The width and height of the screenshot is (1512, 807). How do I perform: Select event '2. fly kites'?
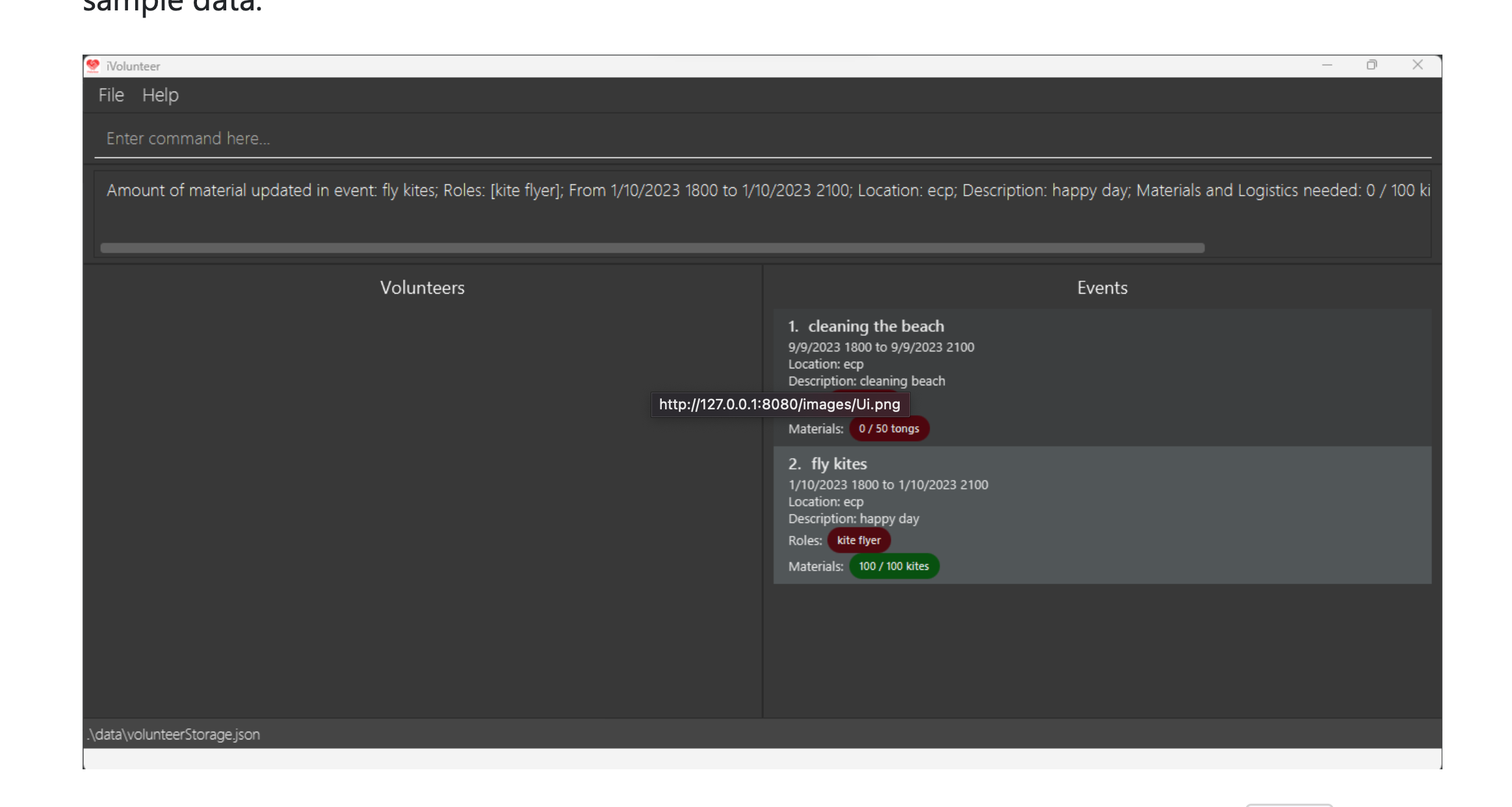click(x=1102, y=515)
